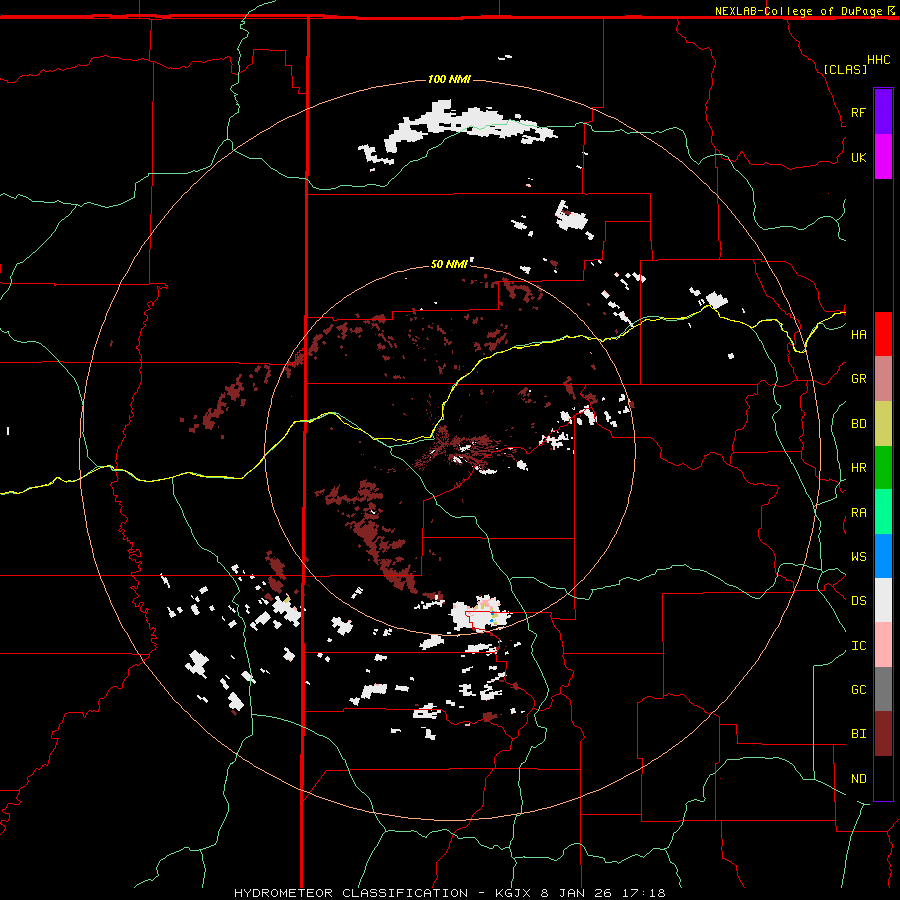Click the IC pink legend swatch
The width and height of the screenshot is (900, 900).
[x=883, y=645]
